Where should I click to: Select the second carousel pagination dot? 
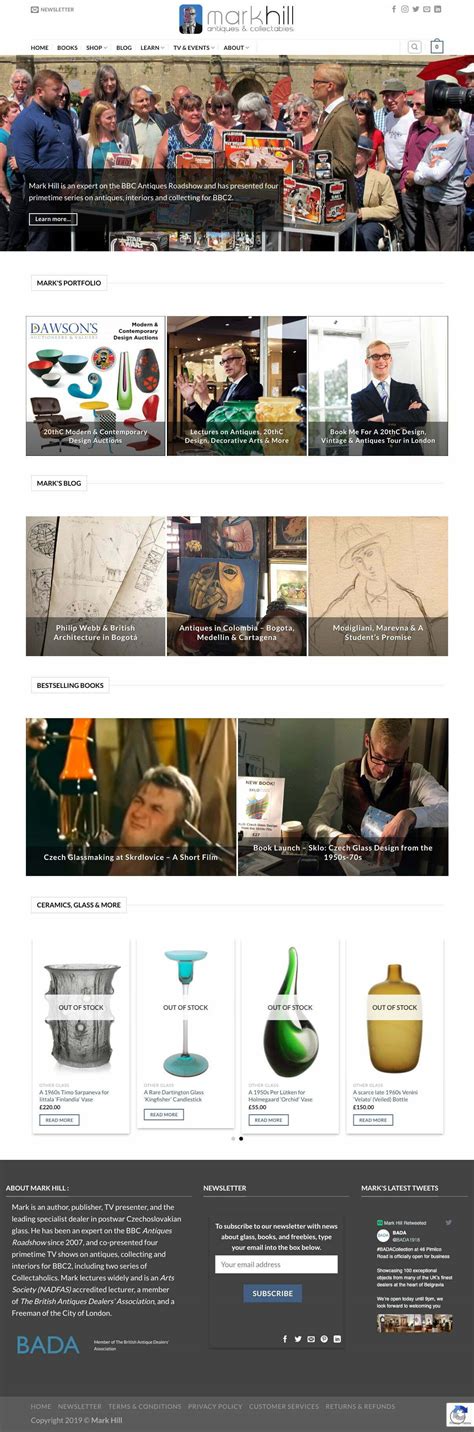(x=241, y=1138)
